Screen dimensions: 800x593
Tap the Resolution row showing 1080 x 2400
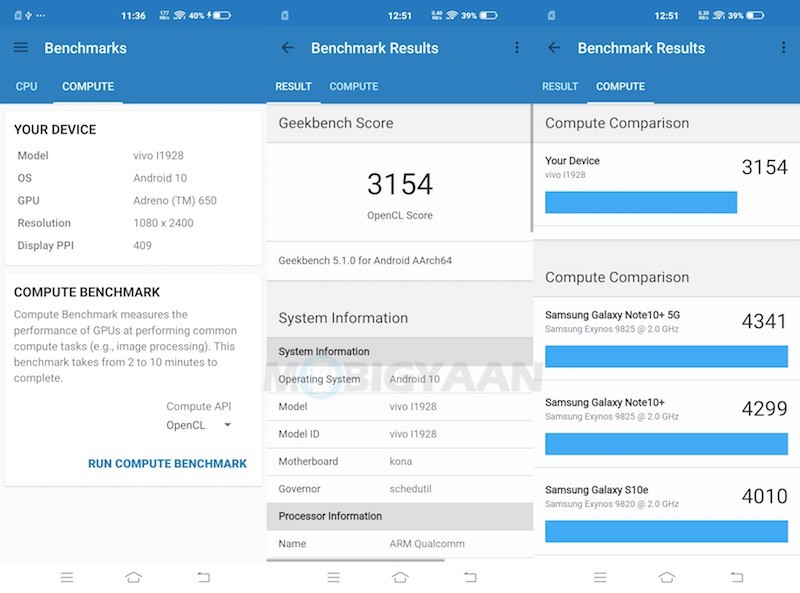[x=133, y=223]
